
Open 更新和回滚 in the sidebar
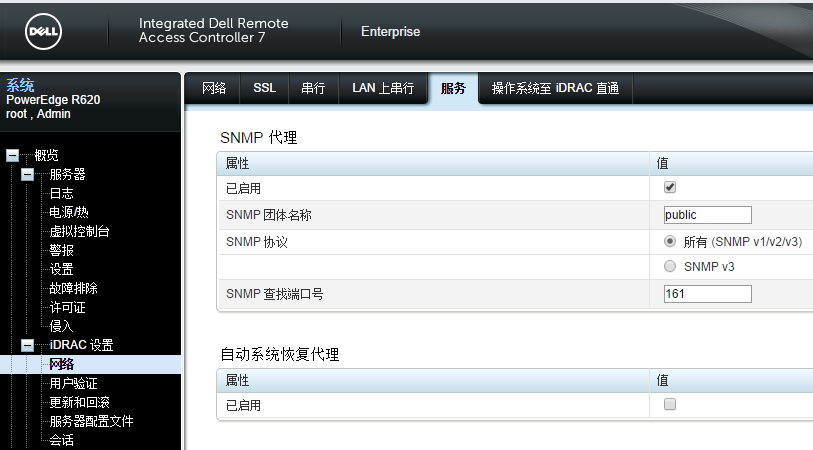pyautogui.click(x=79, y=402)
